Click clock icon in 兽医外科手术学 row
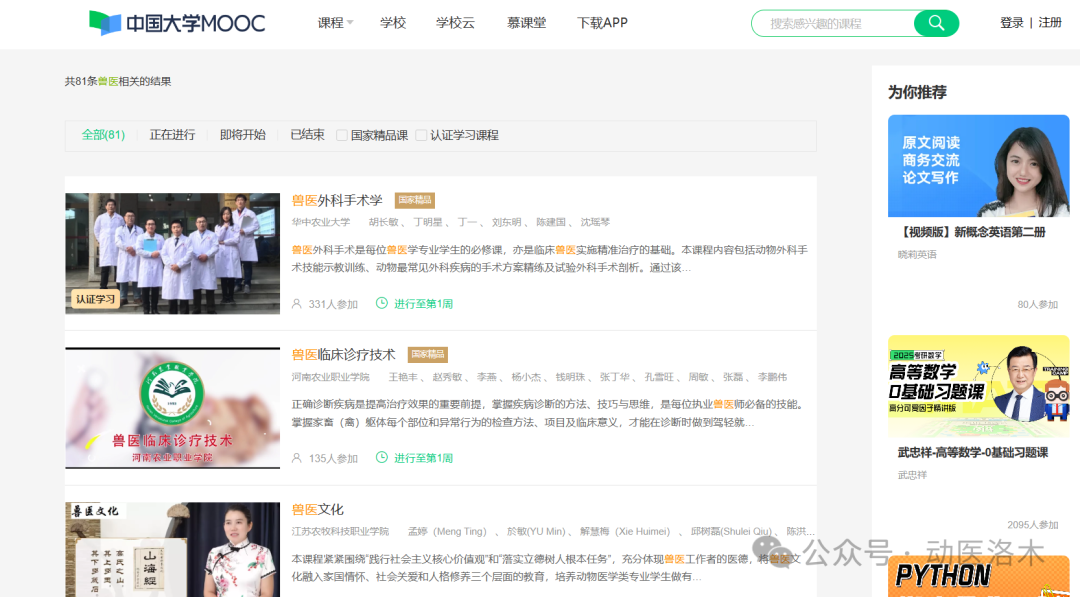The image size is (1080, 597). [382, 303]
